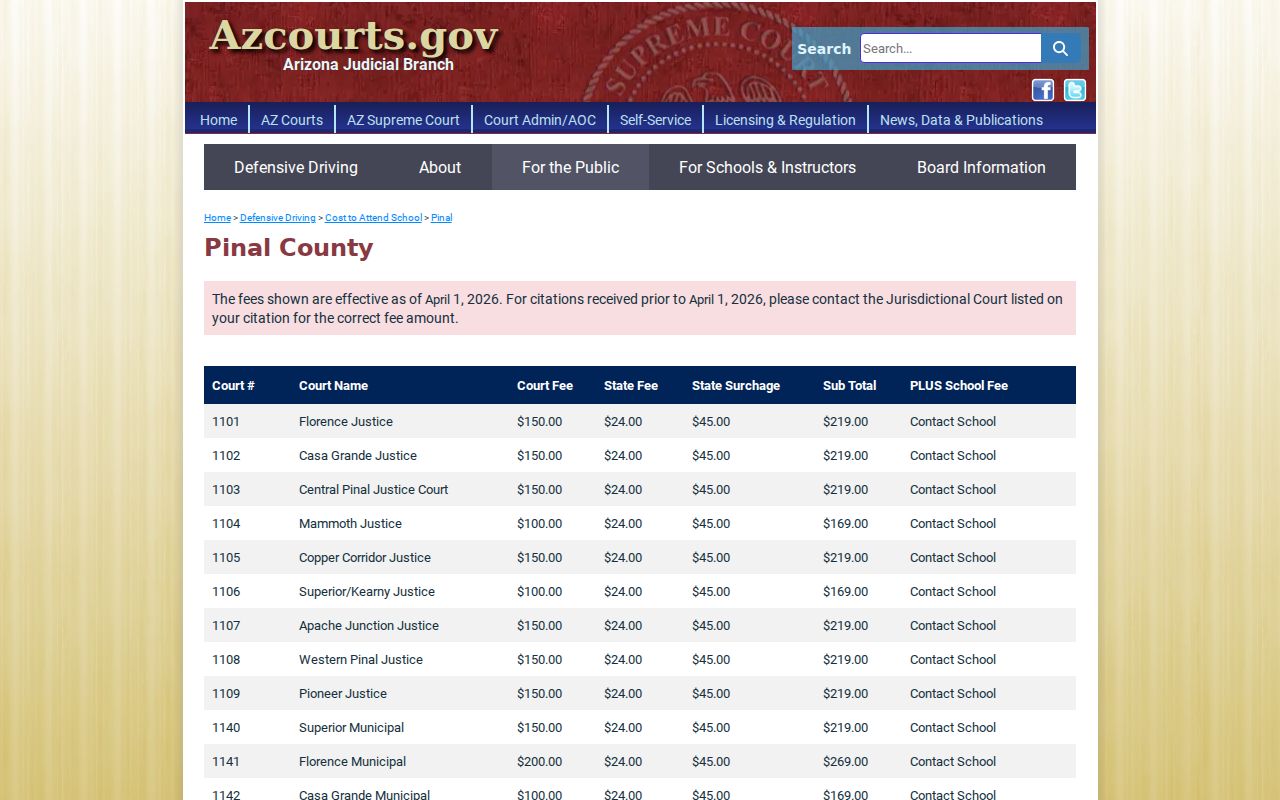Open the Home menu item
Image resolution: width=1280 pixels, height=800 pixels.
pos(218,120)
